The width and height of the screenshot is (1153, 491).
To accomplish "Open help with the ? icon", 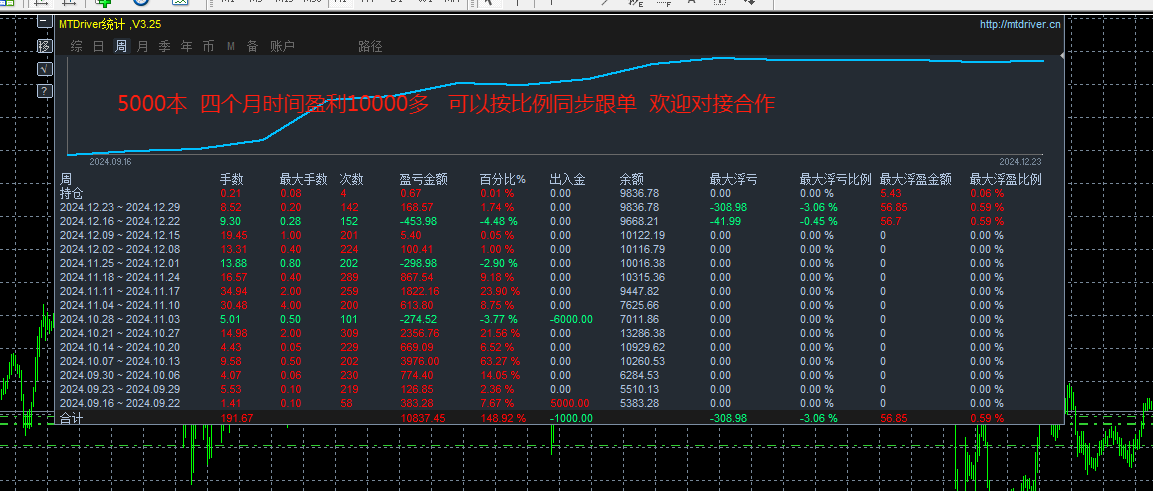I will pos(45,91).
